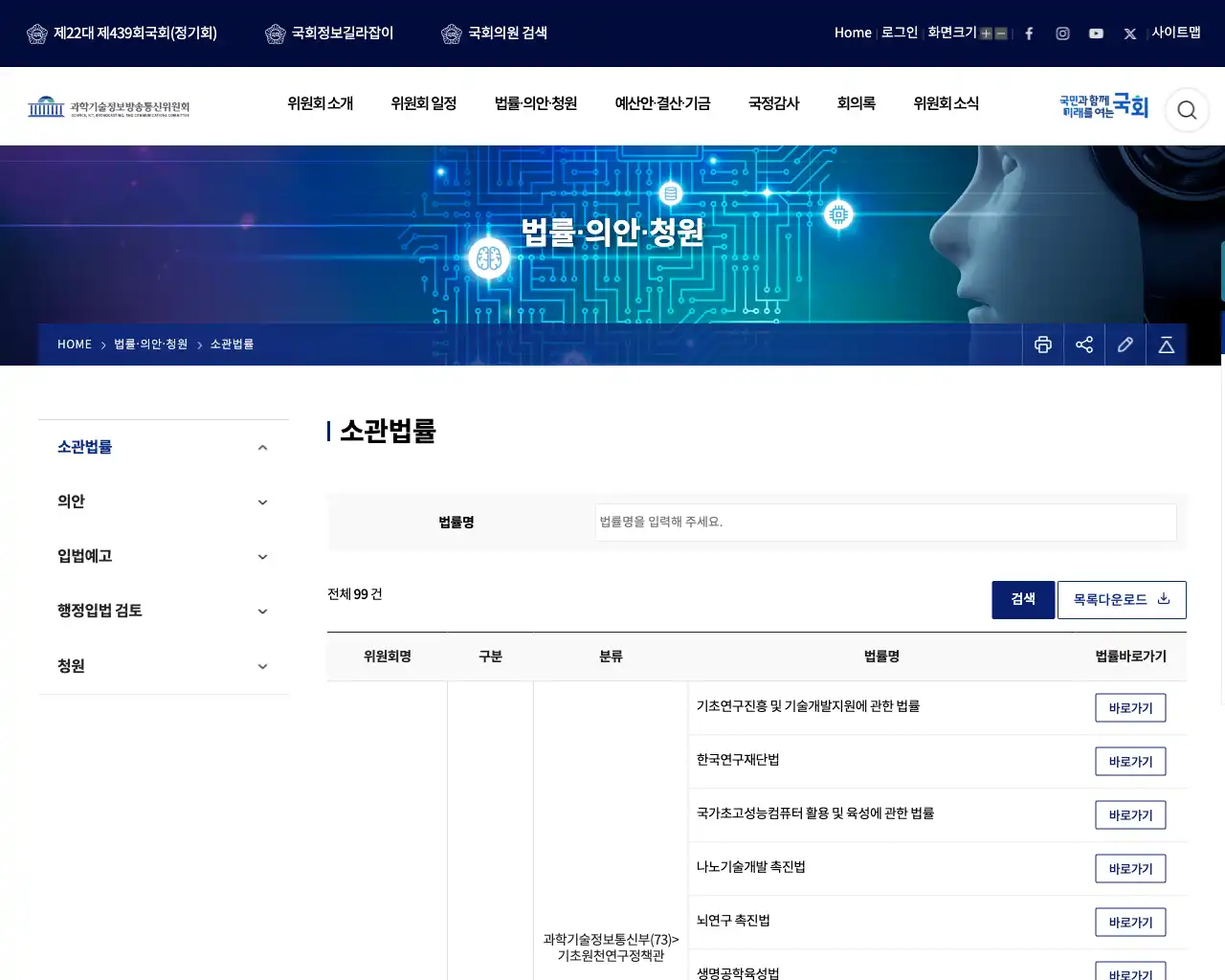Go to 국회의원 검색 link

pyautogui.click(x=495, y=33)
